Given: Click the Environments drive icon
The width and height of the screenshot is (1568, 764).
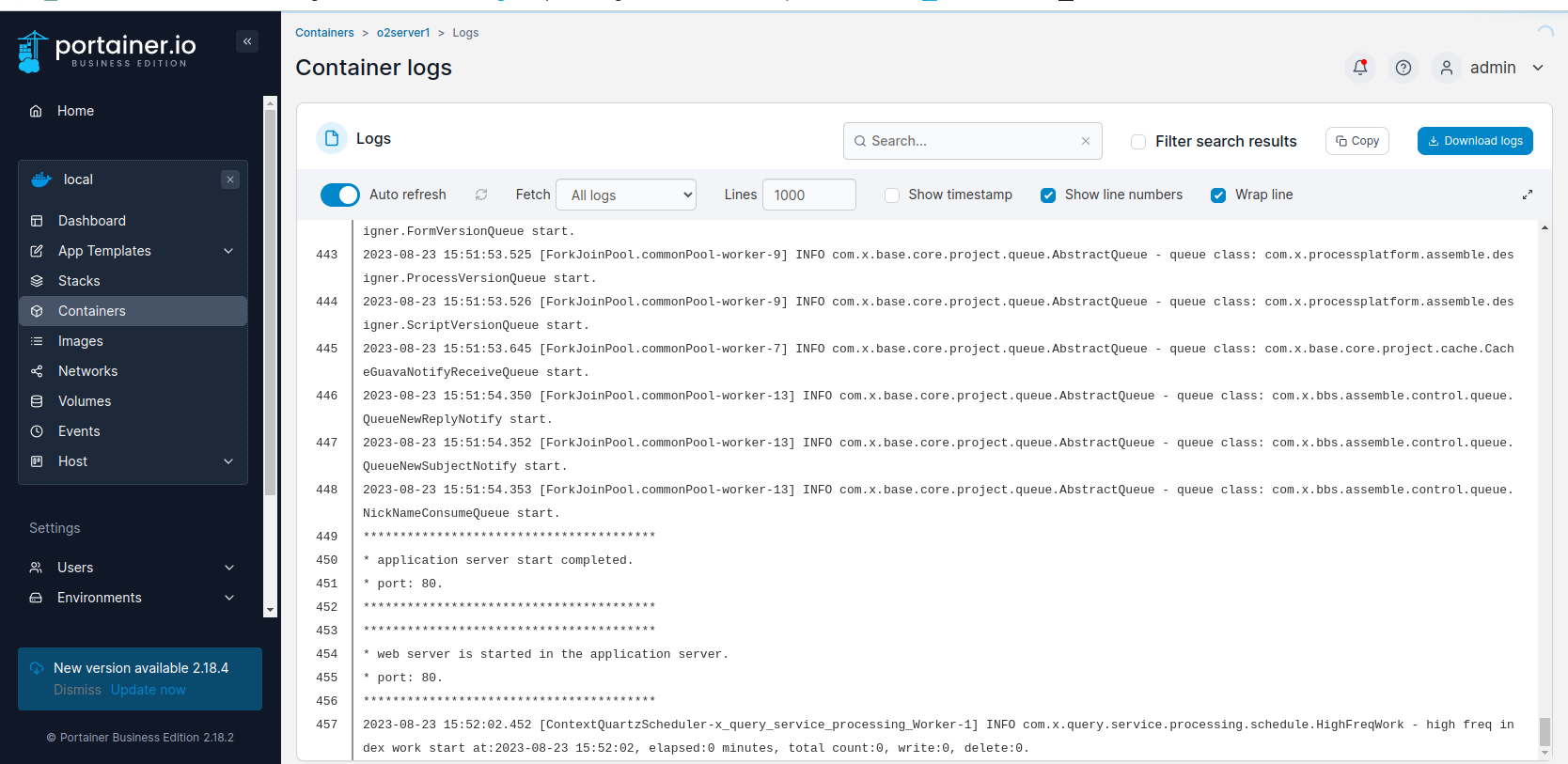Looking at the screenshot, I should pyautogui.click(x=36, y=598).
